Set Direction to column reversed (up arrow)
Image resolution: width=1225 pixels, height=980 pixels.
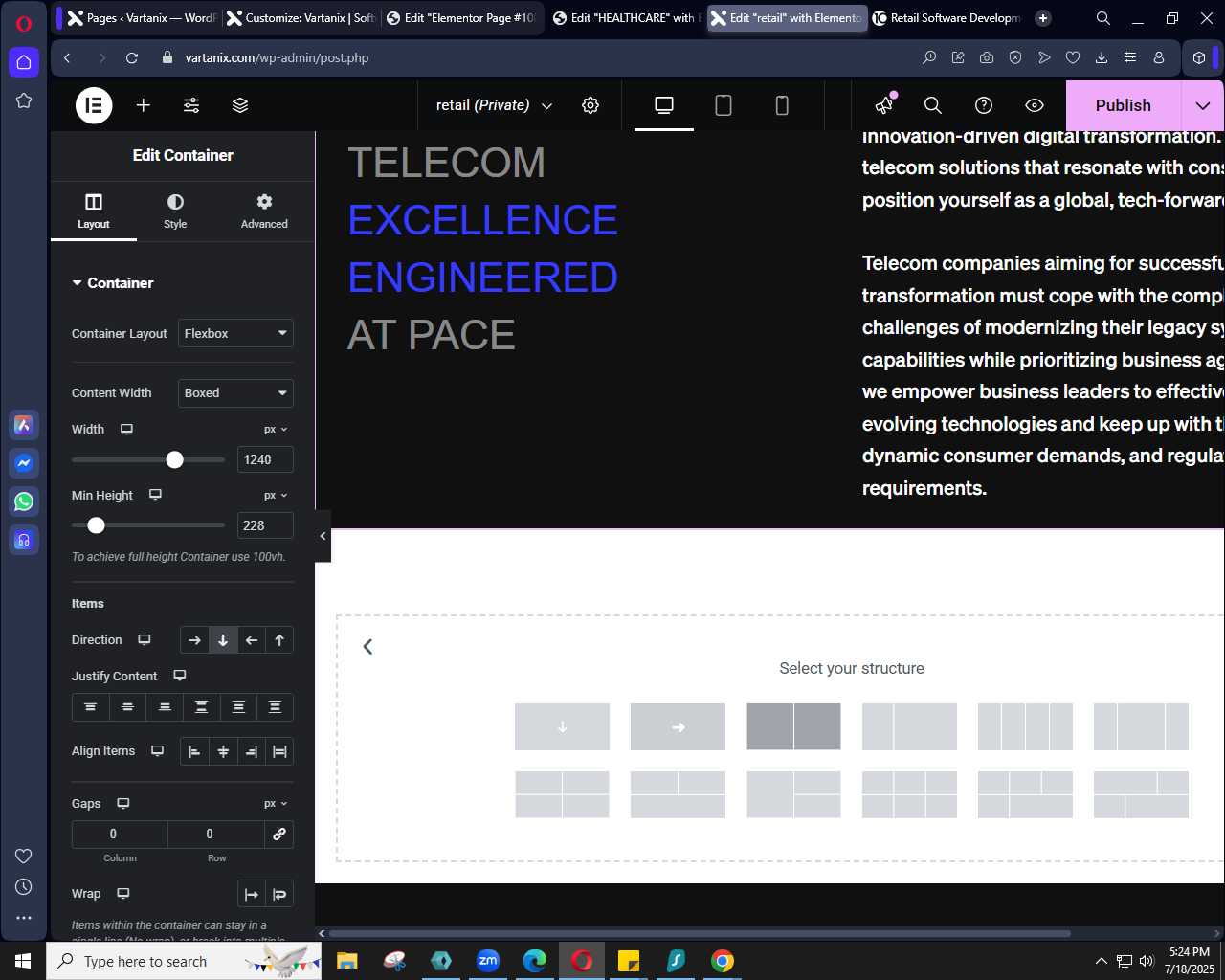click(279, 640)
